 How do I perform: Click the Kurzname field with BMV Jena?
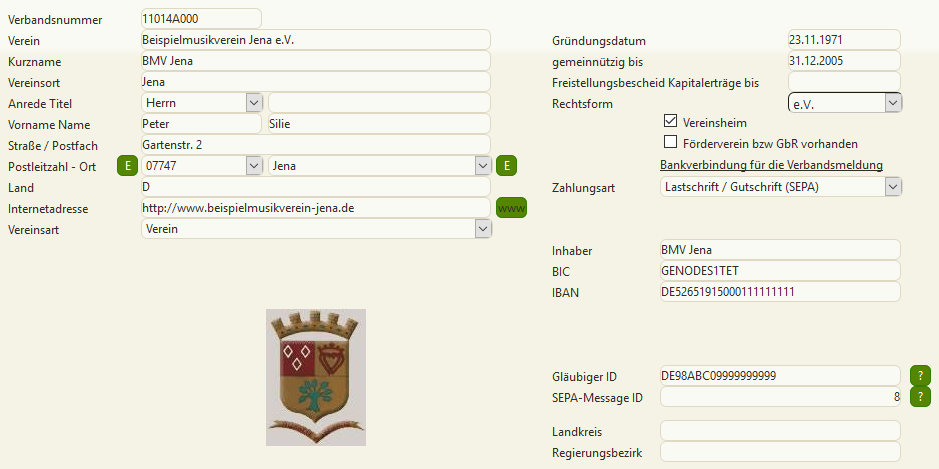[x=316, y=60]
